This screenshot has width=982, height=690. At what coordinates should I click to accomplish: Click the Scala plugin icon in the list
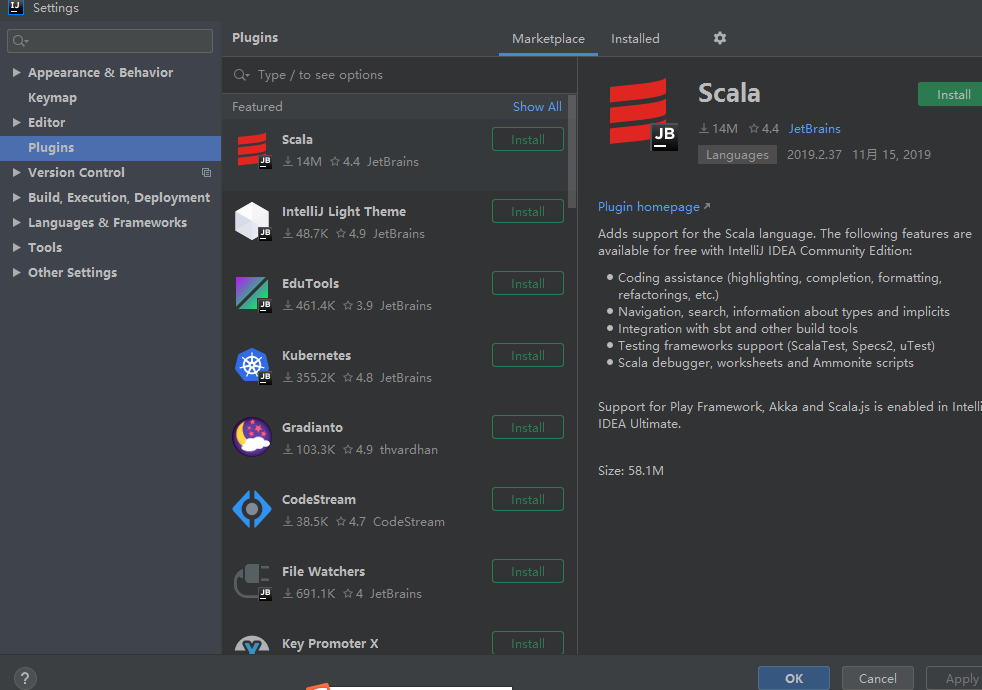pos(252,150)
